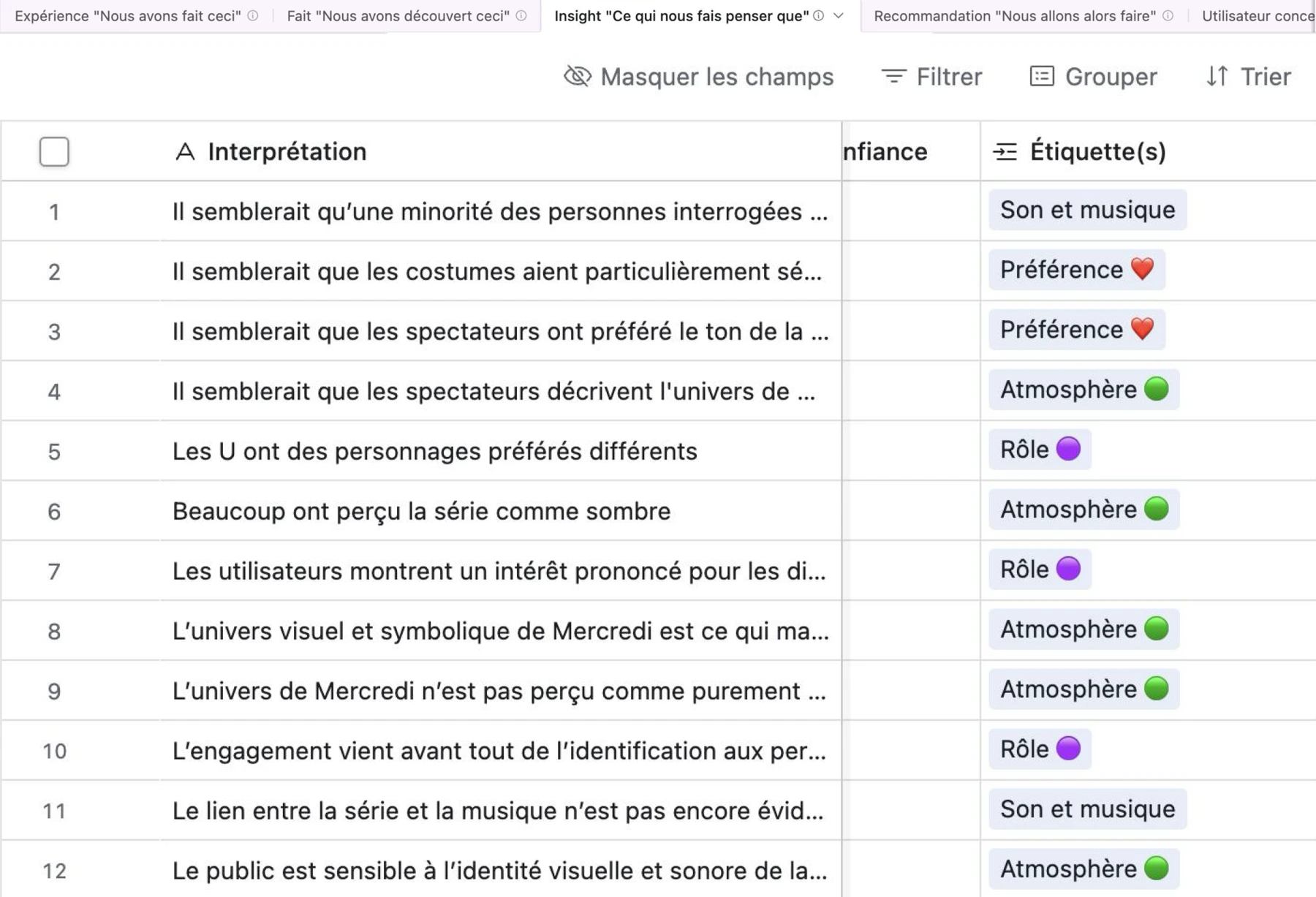Toggle the select-all checkbox in header

coord(54,151)
